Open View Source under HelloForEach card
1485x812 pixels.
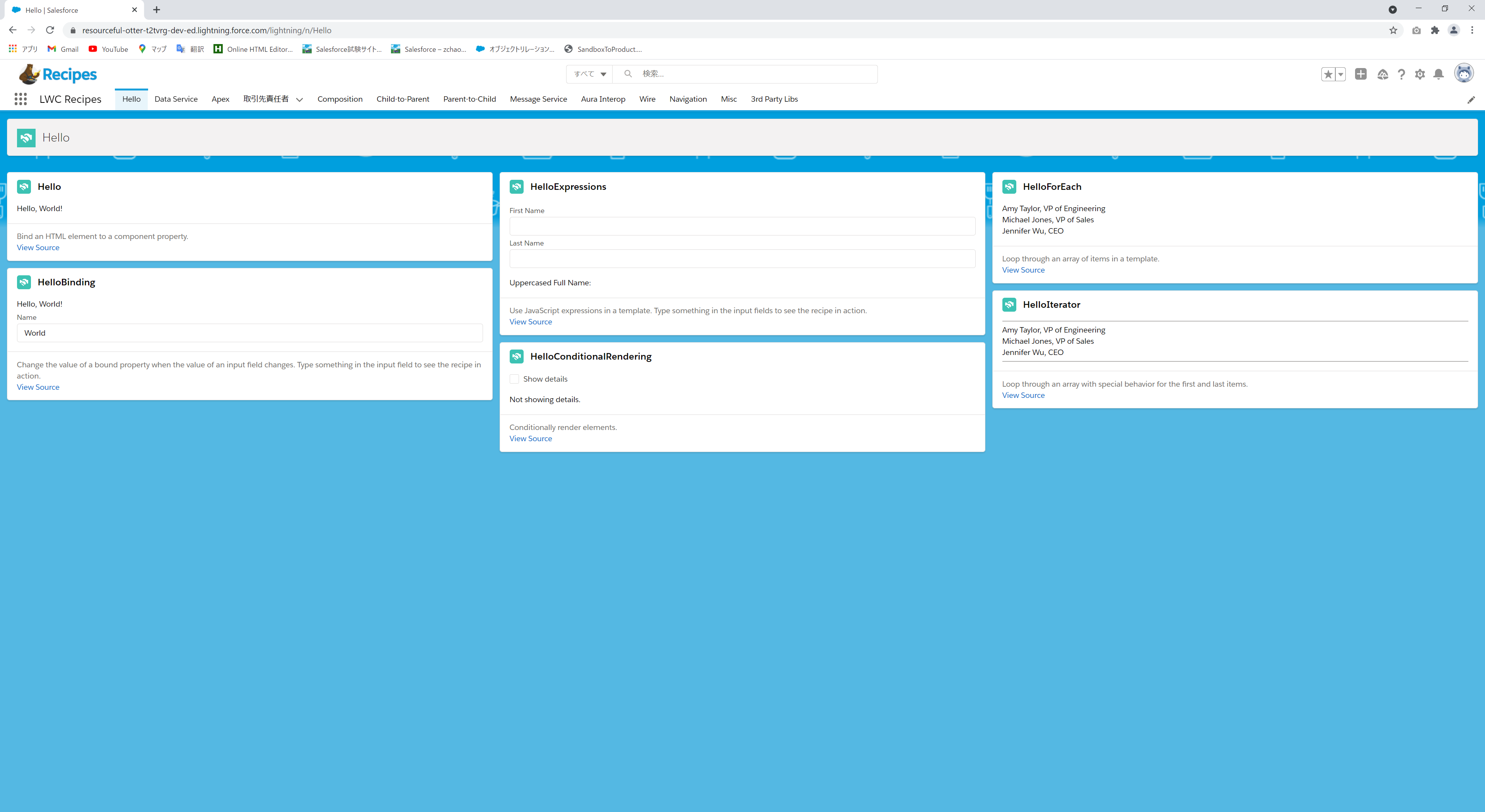[x=1023, y=270]
